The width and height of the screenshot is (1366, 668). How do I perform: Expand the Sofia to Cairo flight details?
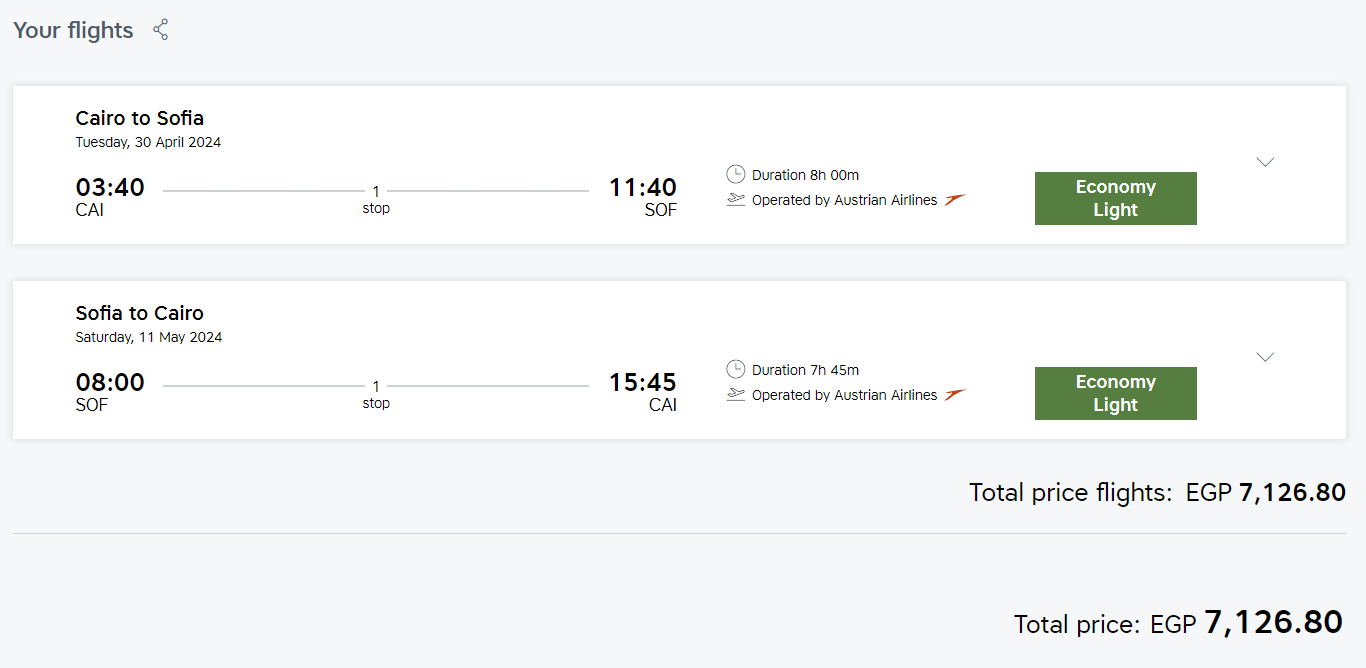1265,357
